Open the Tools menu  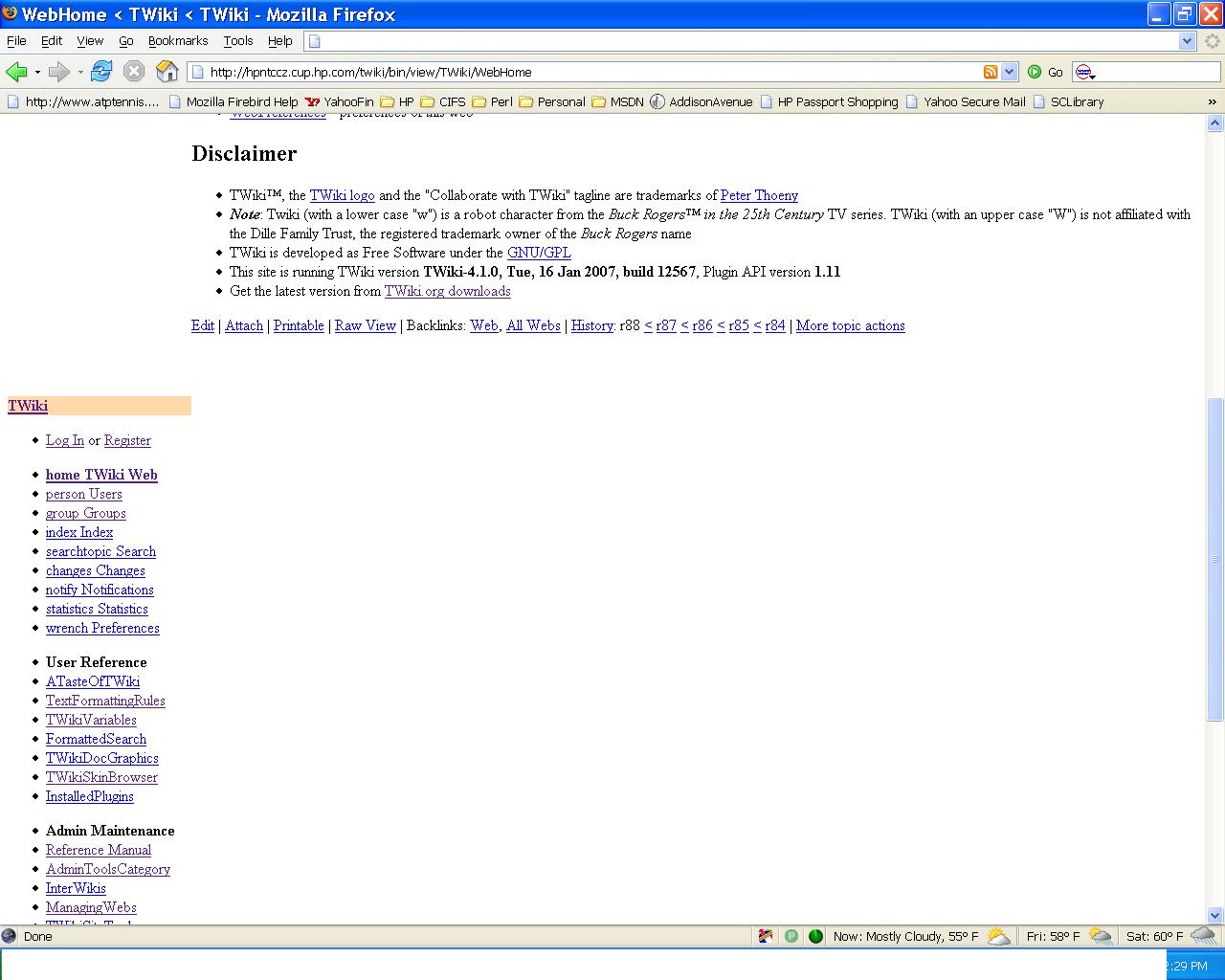238,41
